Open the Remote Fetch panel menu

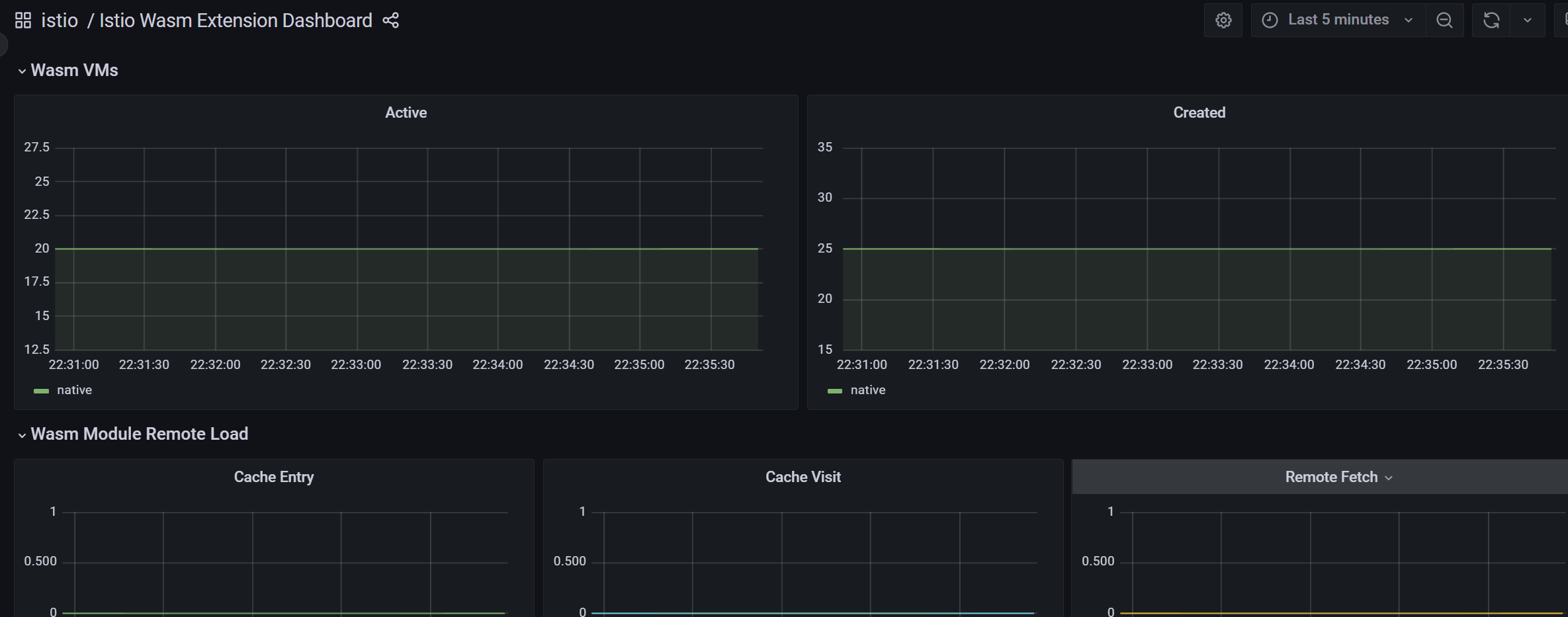click(x=1389, y=477)
